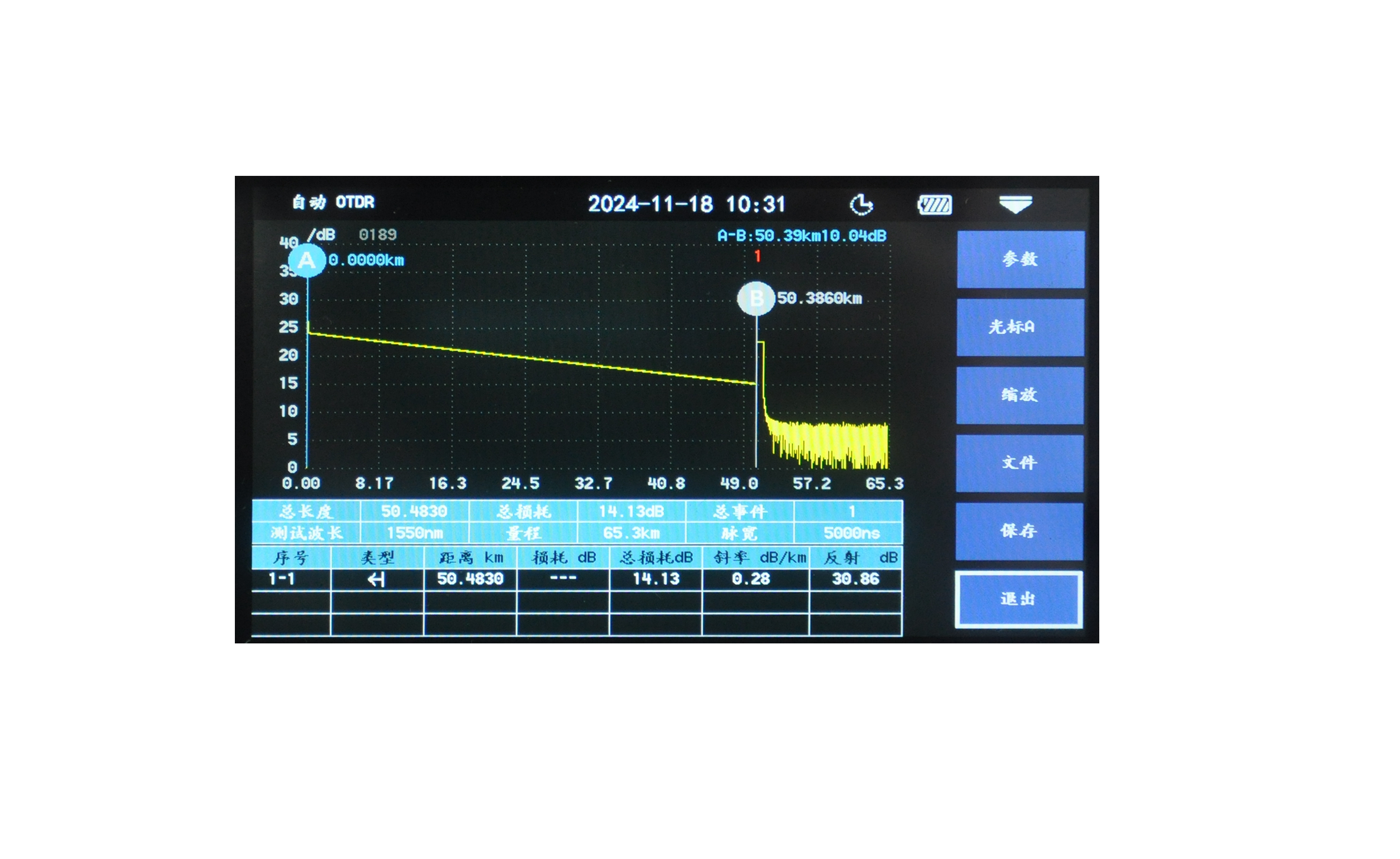Click the pulse width value 5000ns
Screen dimensions: 1400x859
[x=852, y=532]
